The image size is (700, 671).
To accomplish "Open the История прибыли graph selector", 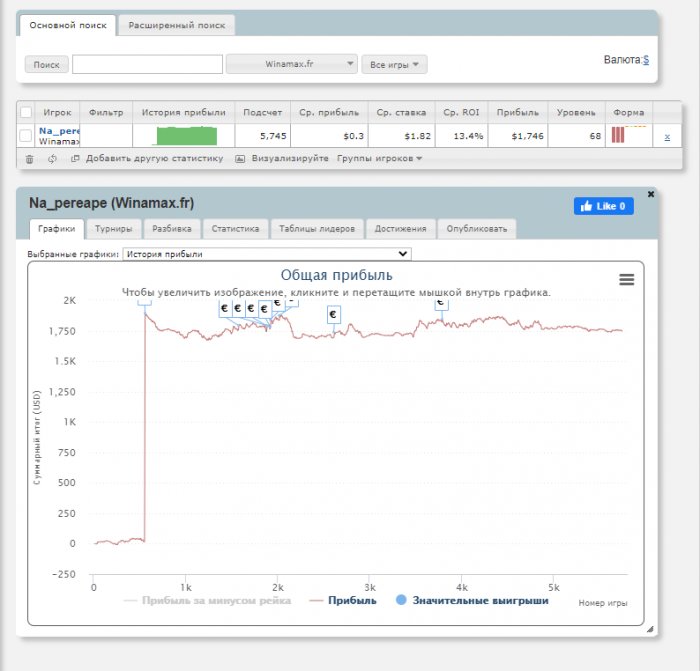I will (x=267, y=254).
